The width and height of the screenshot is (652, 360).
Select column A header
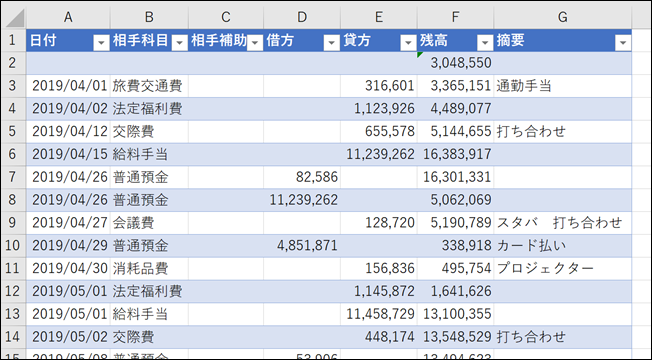pos(68,17)
